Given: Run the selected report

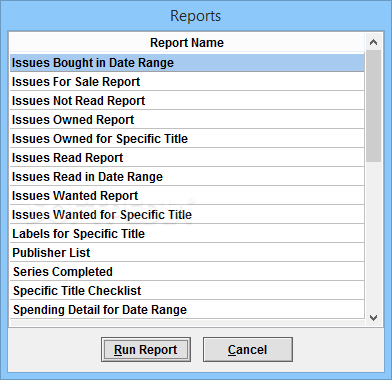Looking at the screenshot, I should click(x=146, y=350).
